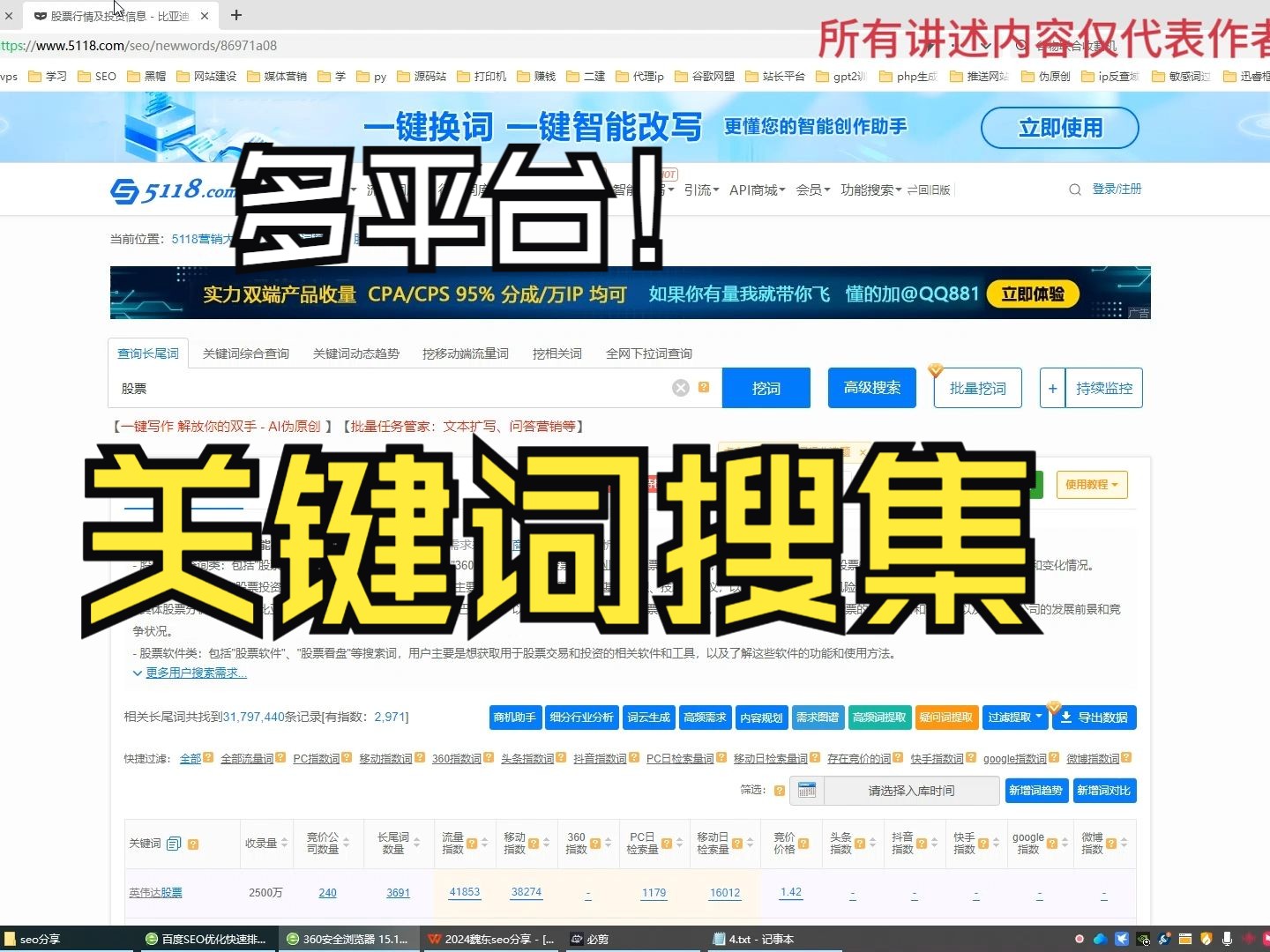Image resolution: width=1270 pixels, height=952 pixels.
Task: Filter by 全部流量词 quick link
Action: click(247, 759)
